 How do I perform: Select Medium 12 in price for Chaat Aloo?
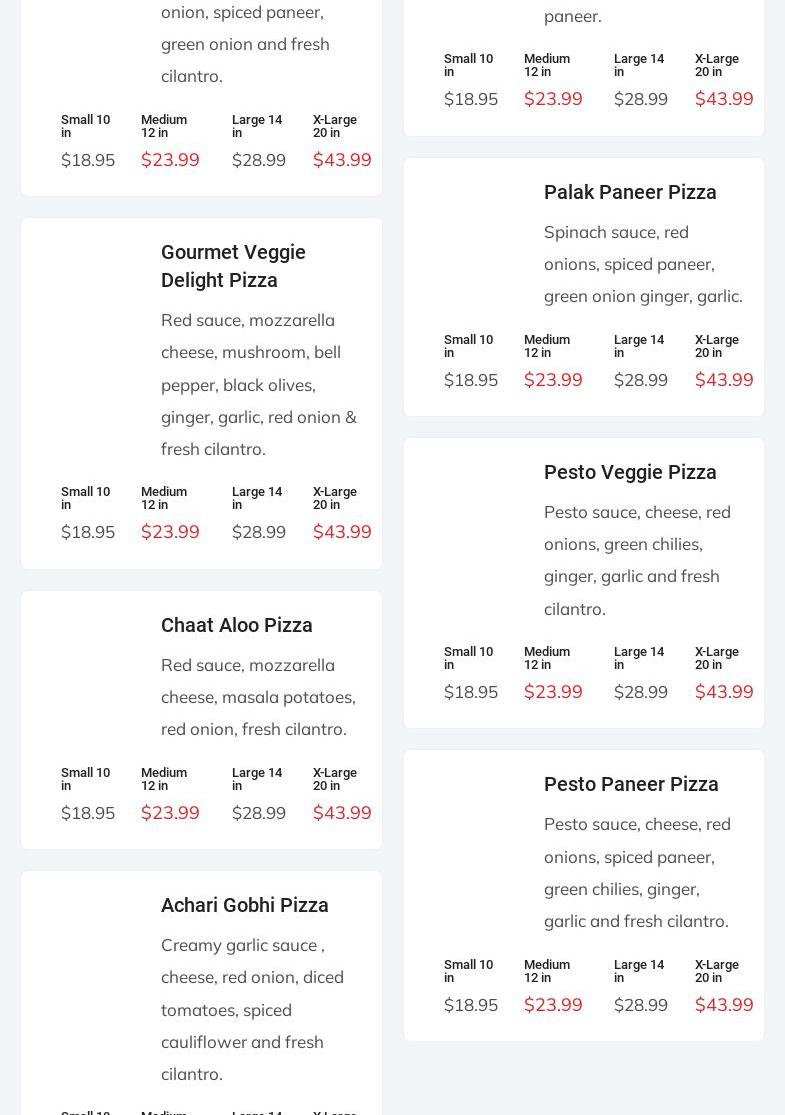[170, 812]
